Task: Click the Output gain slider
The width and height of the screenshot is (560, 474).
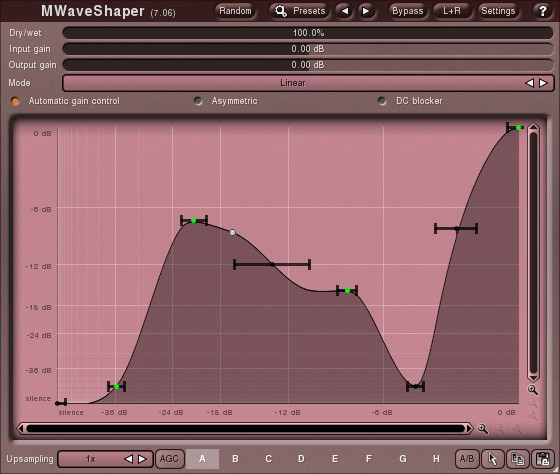Action: click(x=308, y=65)
